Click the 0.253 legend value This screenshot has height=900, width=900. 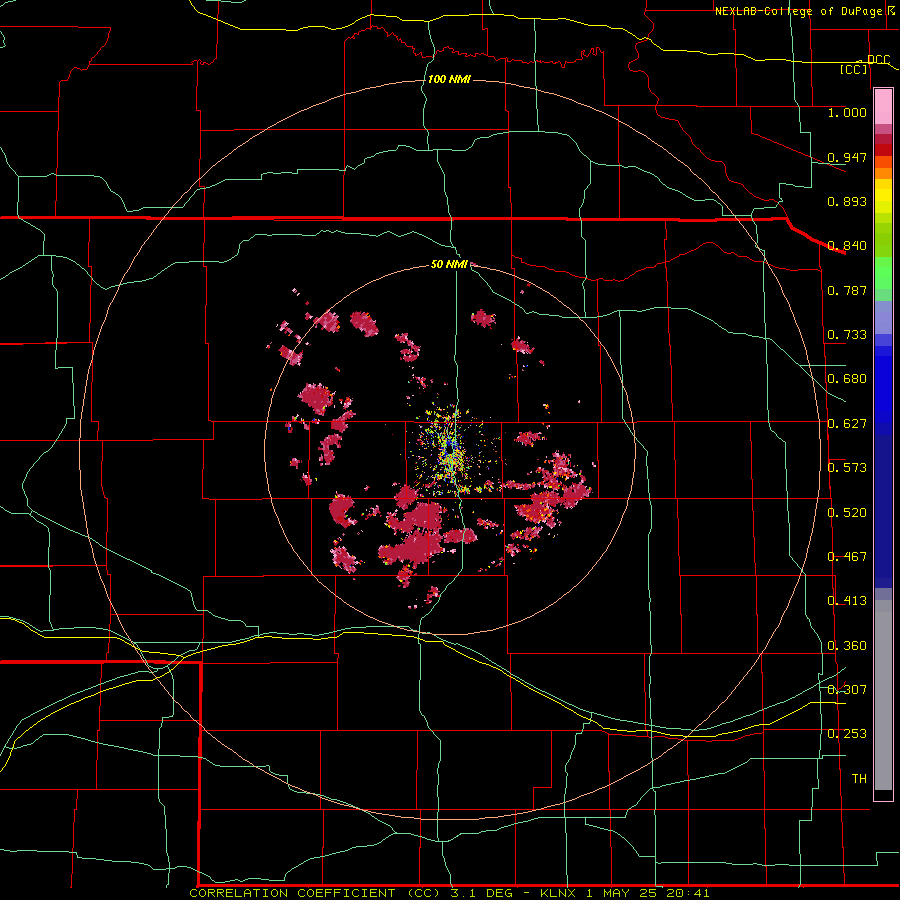click(847, 734)
